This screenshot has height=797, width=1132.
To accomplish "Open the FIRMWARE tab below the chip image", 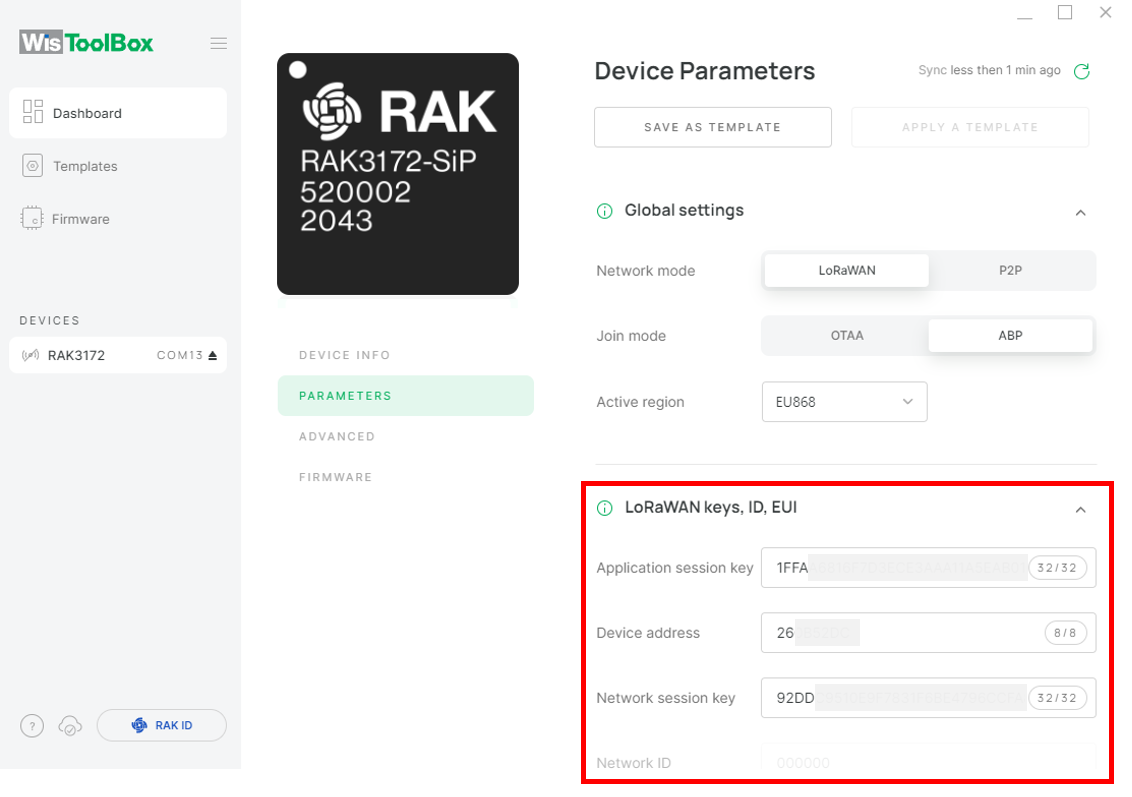I will click(336, 477).
